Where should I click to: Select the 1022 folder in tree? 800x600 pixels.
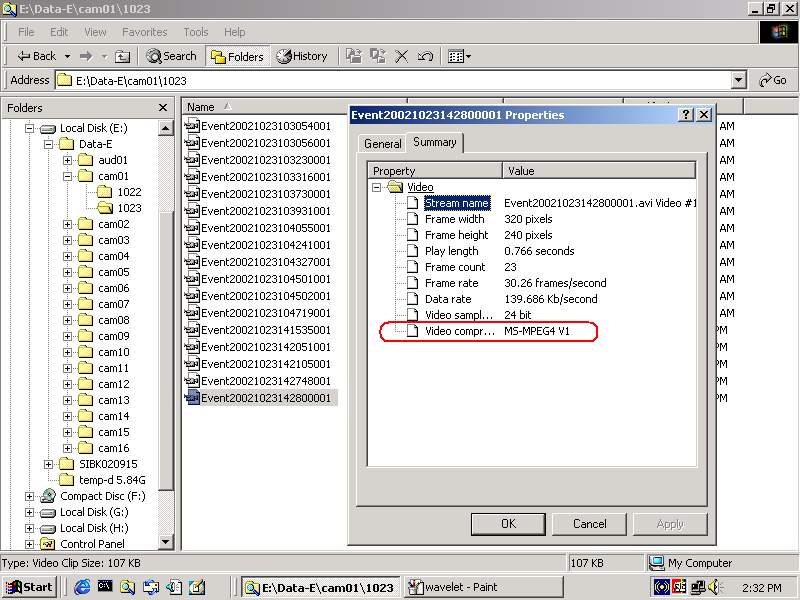[x=119, y=192]
